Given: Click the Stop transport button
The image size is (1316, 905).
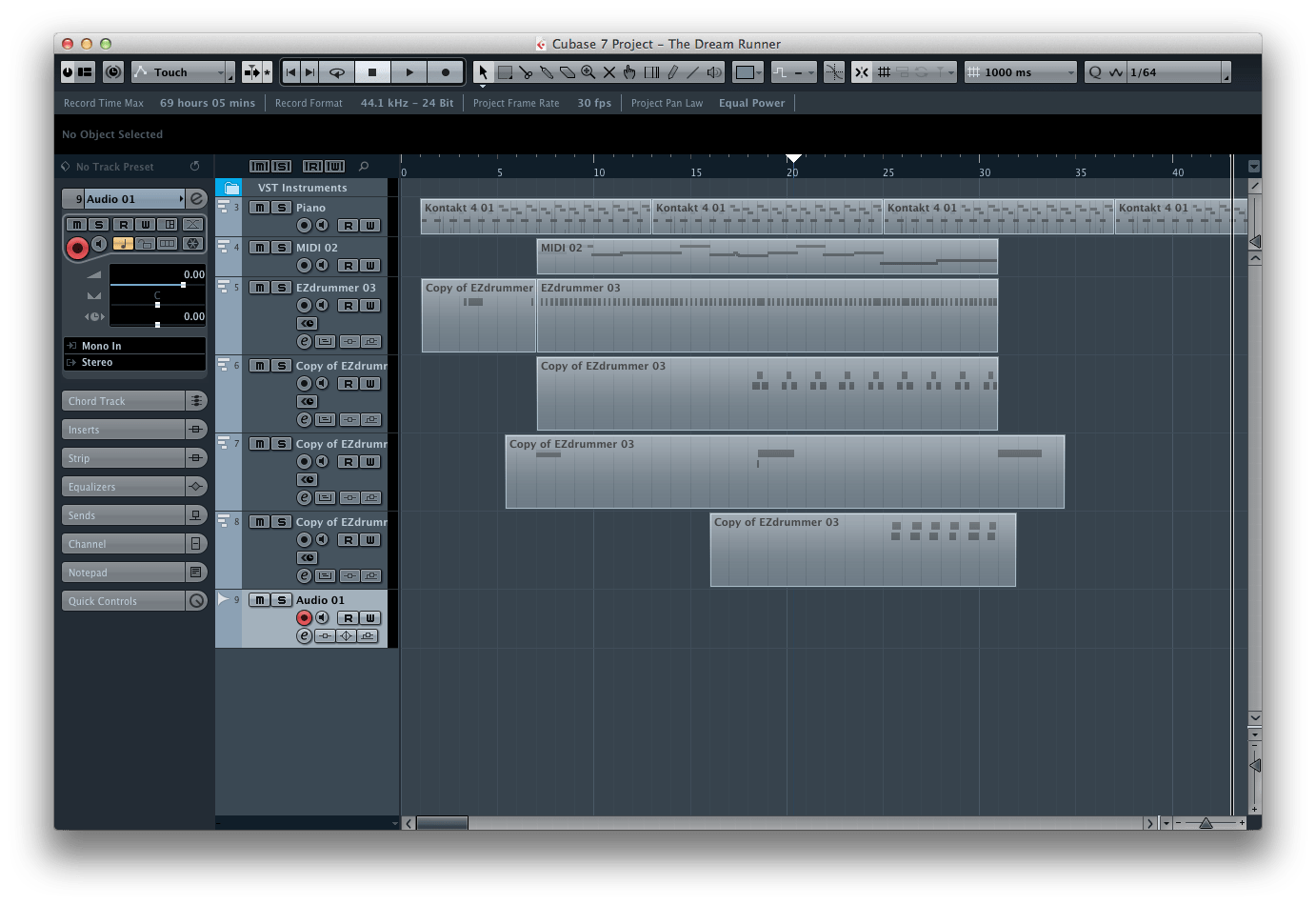Looking at the screenshot, I should [x=372, y=72].
